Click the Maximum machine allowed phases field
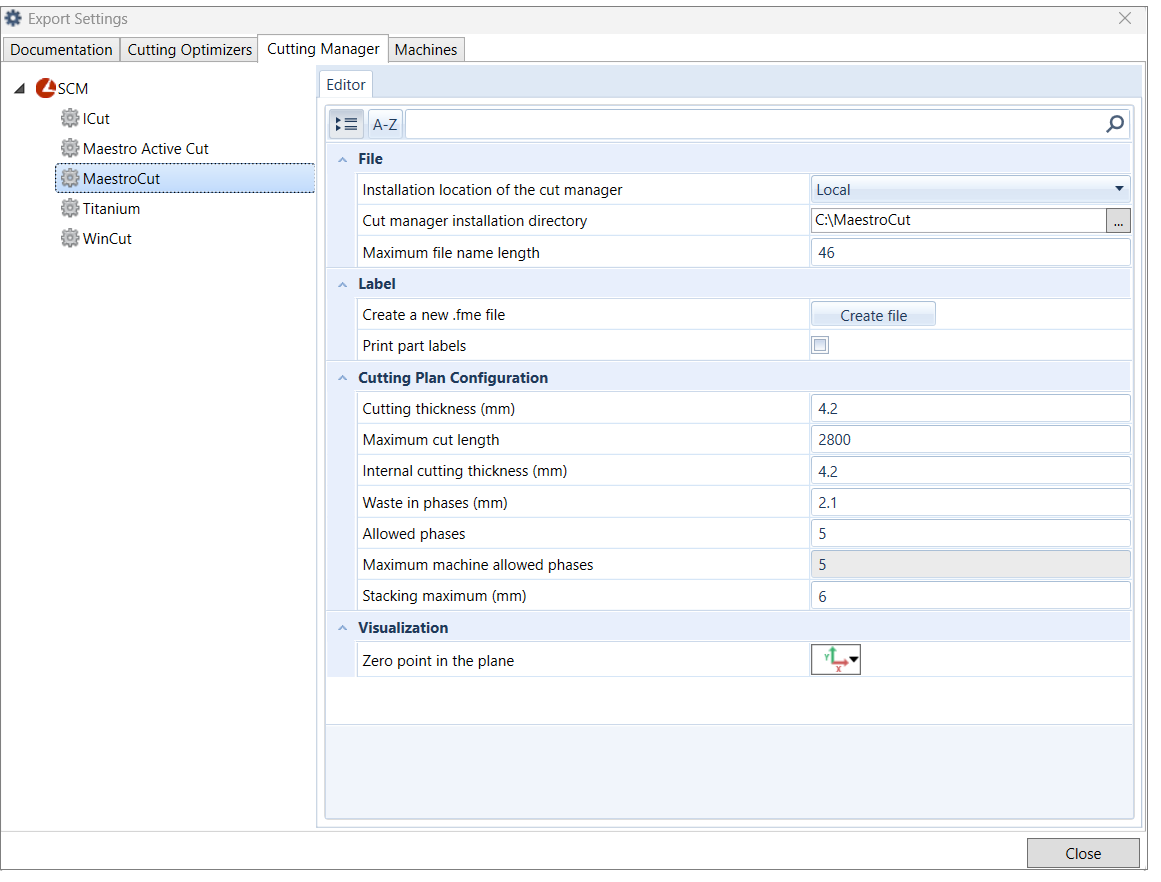This screenshot has height=882, width=1161. coord(971,565)
